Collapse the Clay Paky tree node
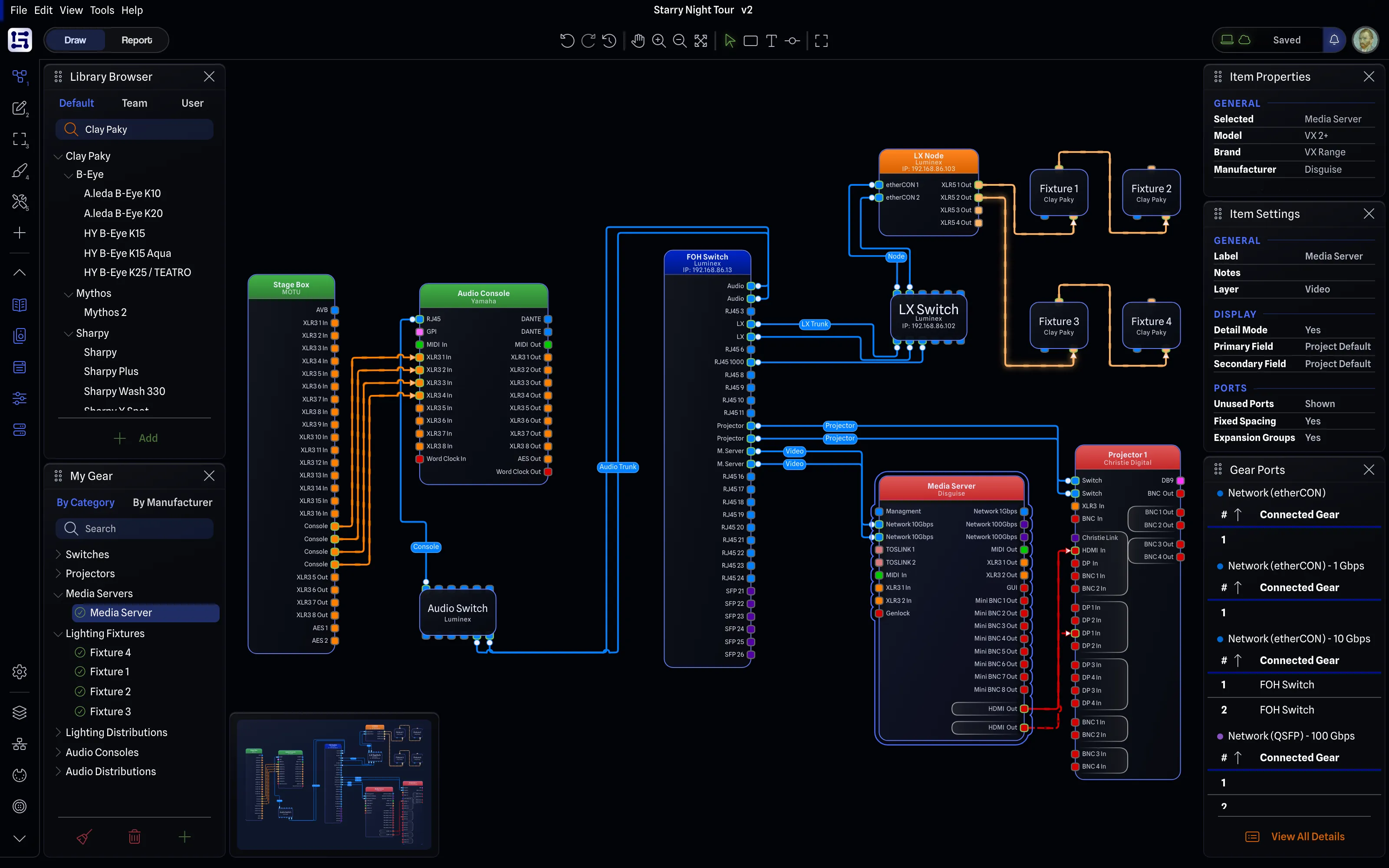The width and height of the screenshot is (1389, 868). (x=58, y=156)
